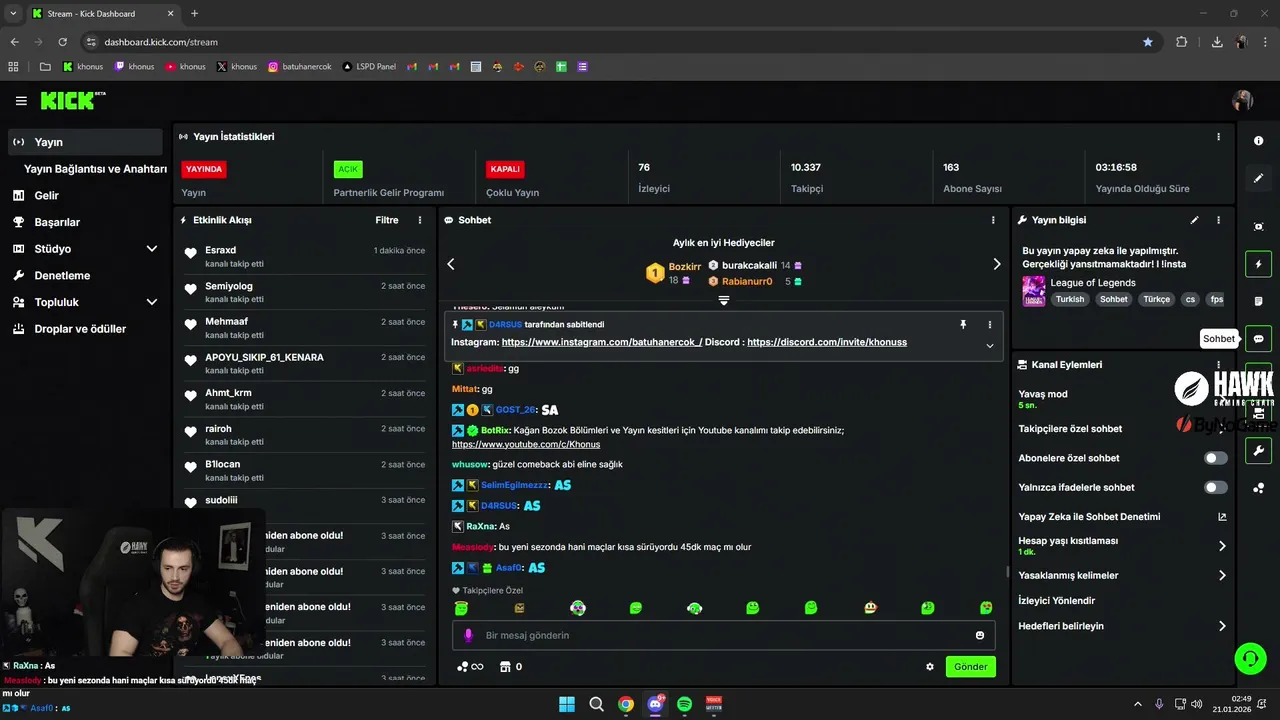Unpin the pinned message with the pin icon
This screenshot has height=720, width=1280.
(964, 324)
